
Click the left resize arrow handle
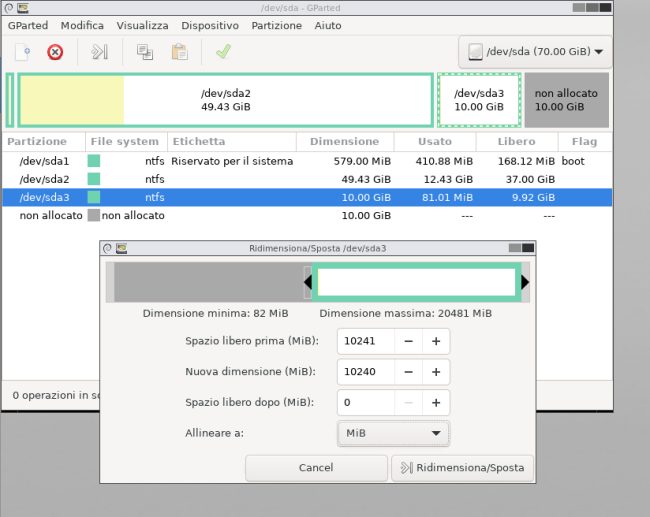pyautogui.click(x=308, y=282)
